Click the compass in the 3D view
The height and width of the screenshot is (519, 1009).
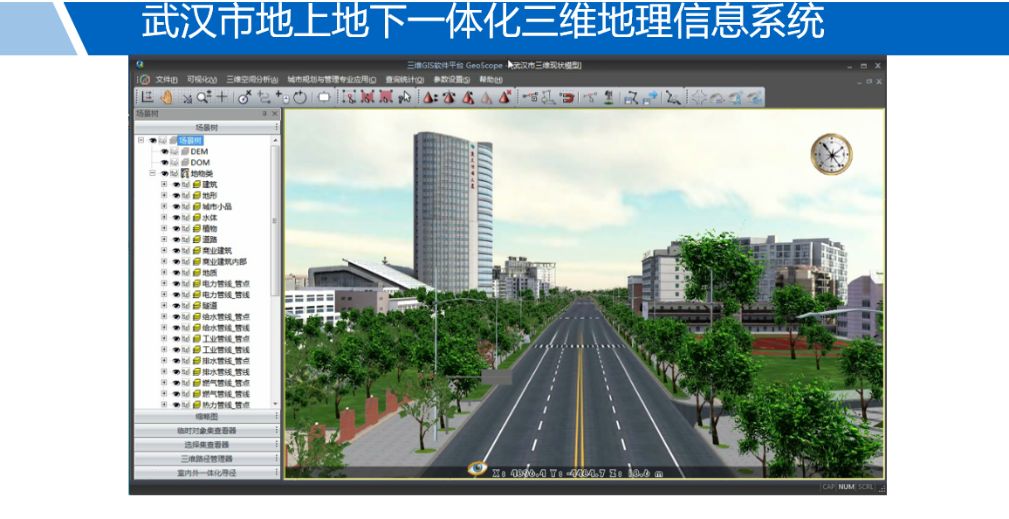coord(831,154)
